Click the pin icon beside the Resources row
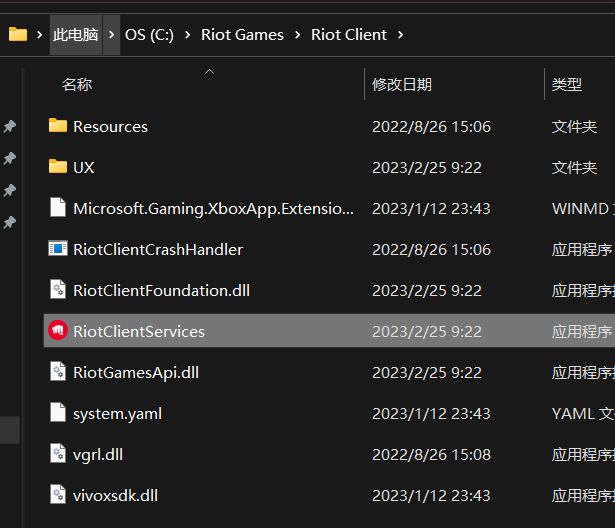 click(x=9, y=126)
